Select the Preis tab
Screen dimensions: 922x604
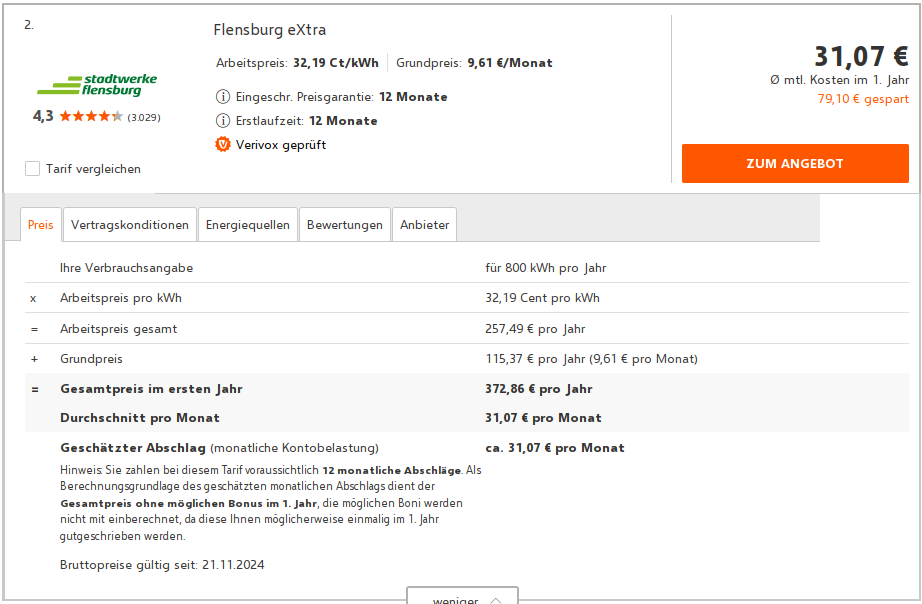[41, 225]
